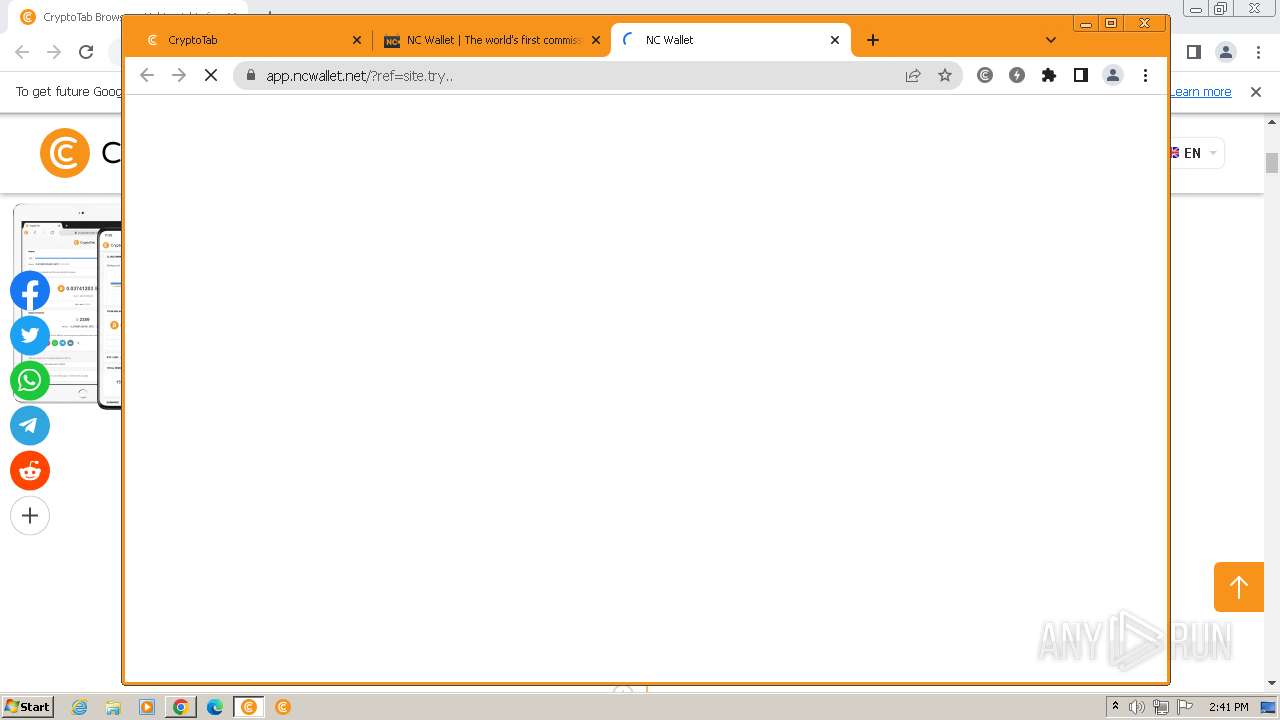Screen dimensions: 1280x720
Task: Dismiss the Google update notification bar
Action: tap(1256, 92)
